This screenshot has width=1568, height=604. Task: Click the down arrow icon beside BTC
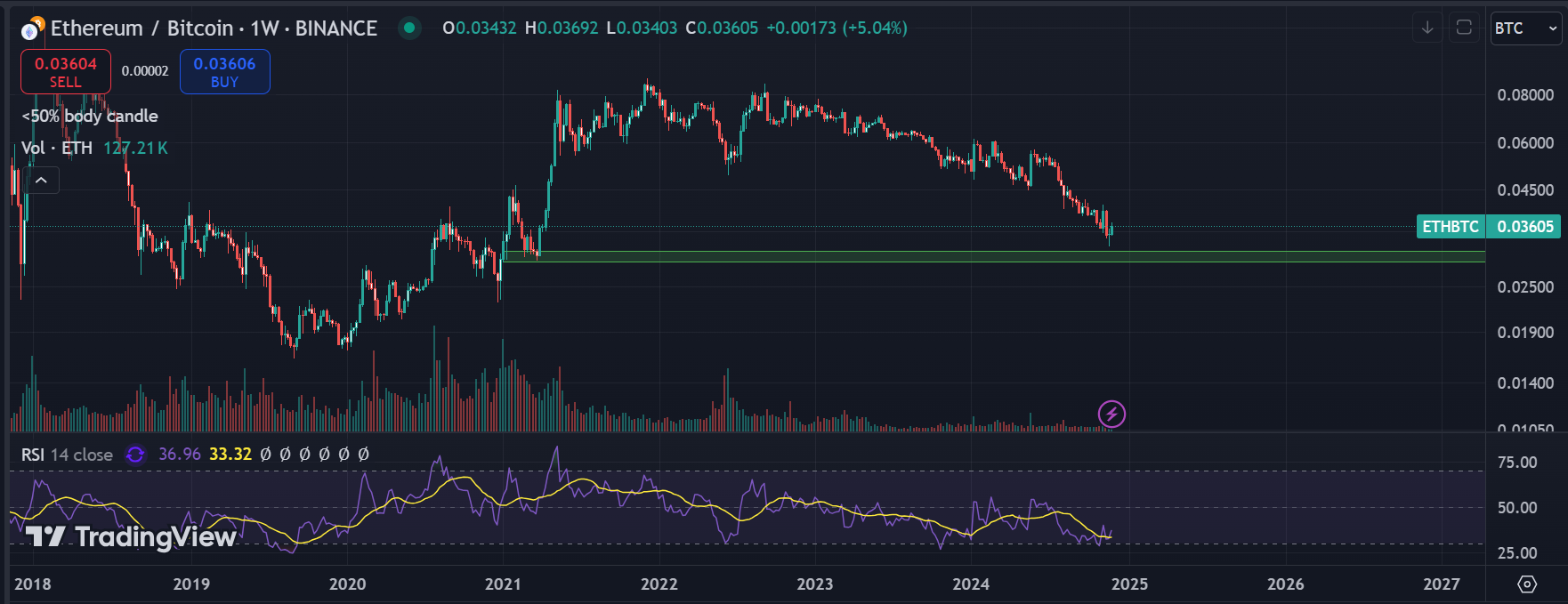coord(1427,28)
